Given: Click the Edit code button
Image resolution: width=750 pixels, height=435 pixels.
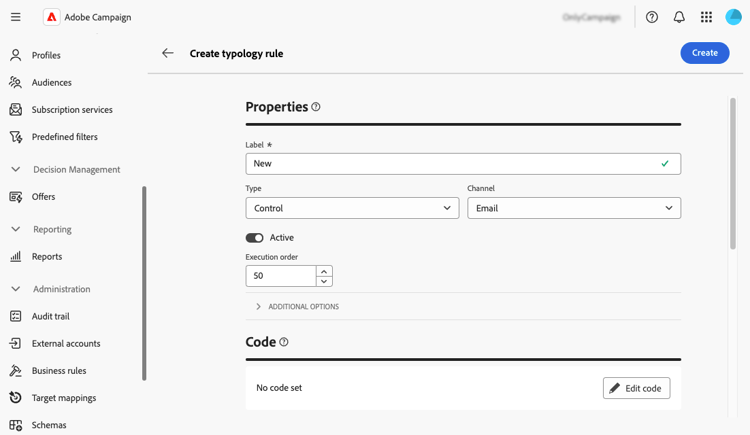Looking at the screenshot, I should [636, 388].
